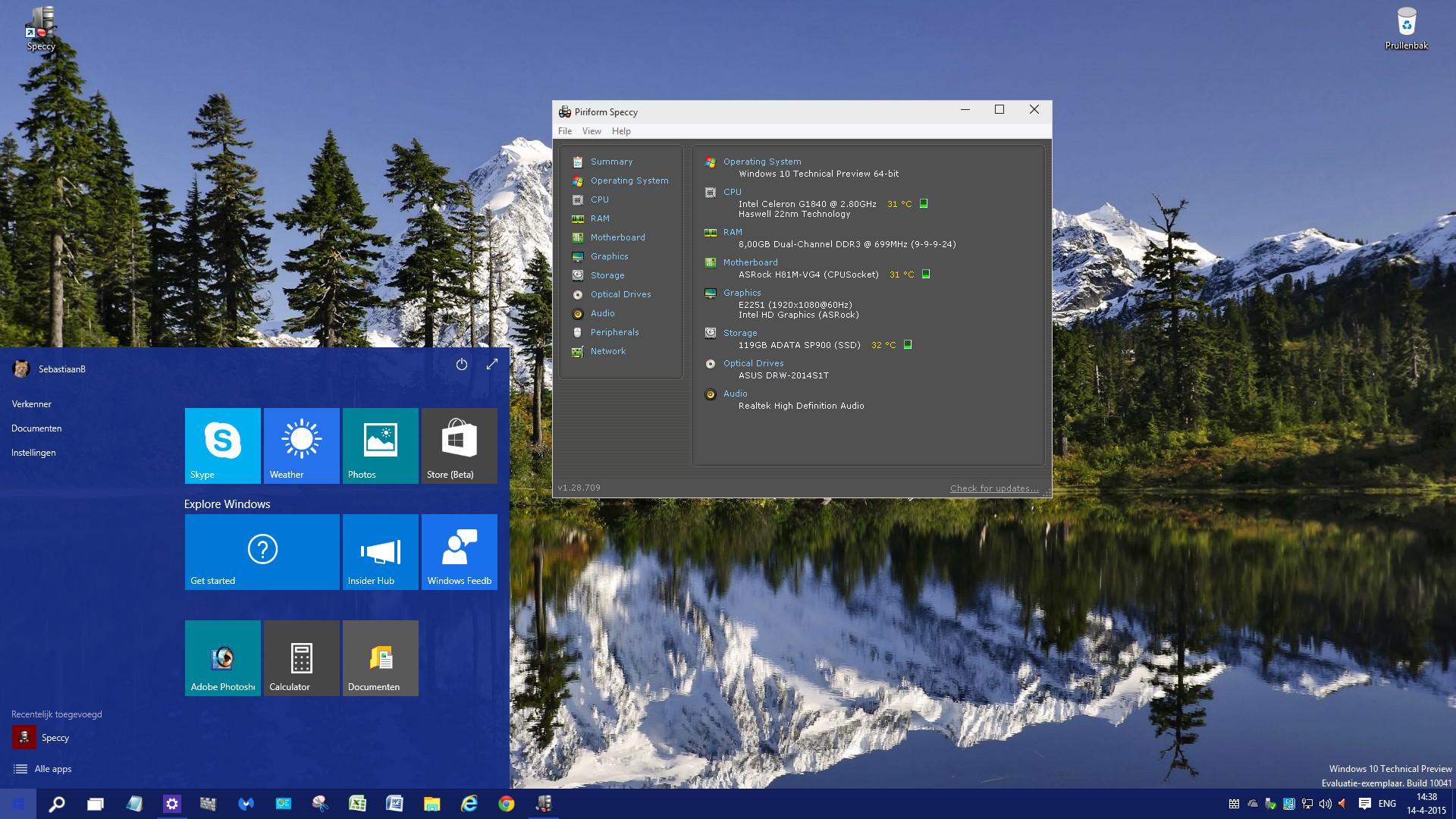Screen dimensions: 1456x819
Task: Open Settings gear on taskbar
Action: tap(172, 804)
